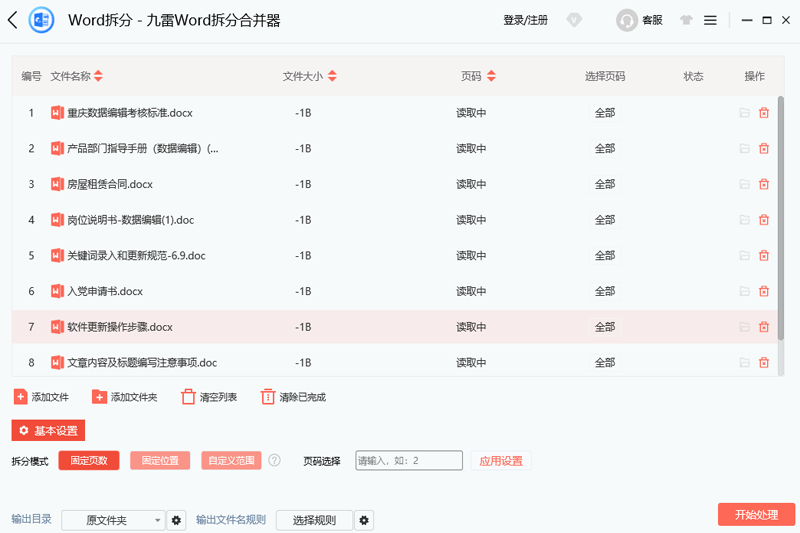The width and height of the screenshot is (800, 533).
Task: Go back using the left arrow icon
Action: coord(13,20)
